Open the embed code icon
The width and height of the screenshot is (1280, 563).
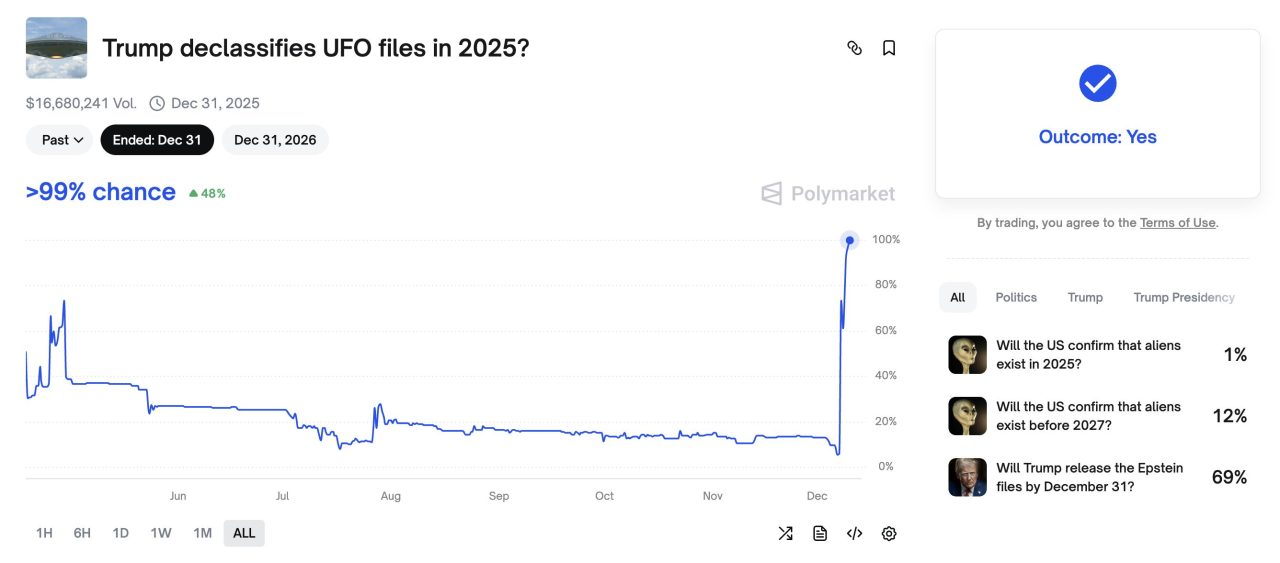point(854,533)
